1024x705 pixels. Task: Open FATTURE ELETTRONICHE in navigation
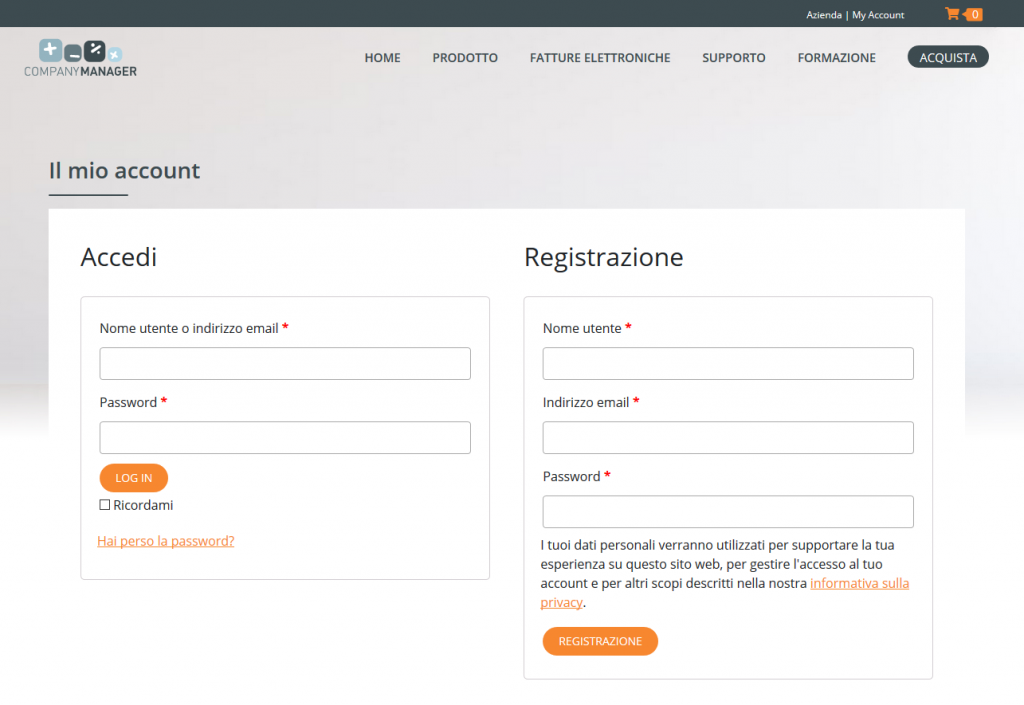[600, 58]
